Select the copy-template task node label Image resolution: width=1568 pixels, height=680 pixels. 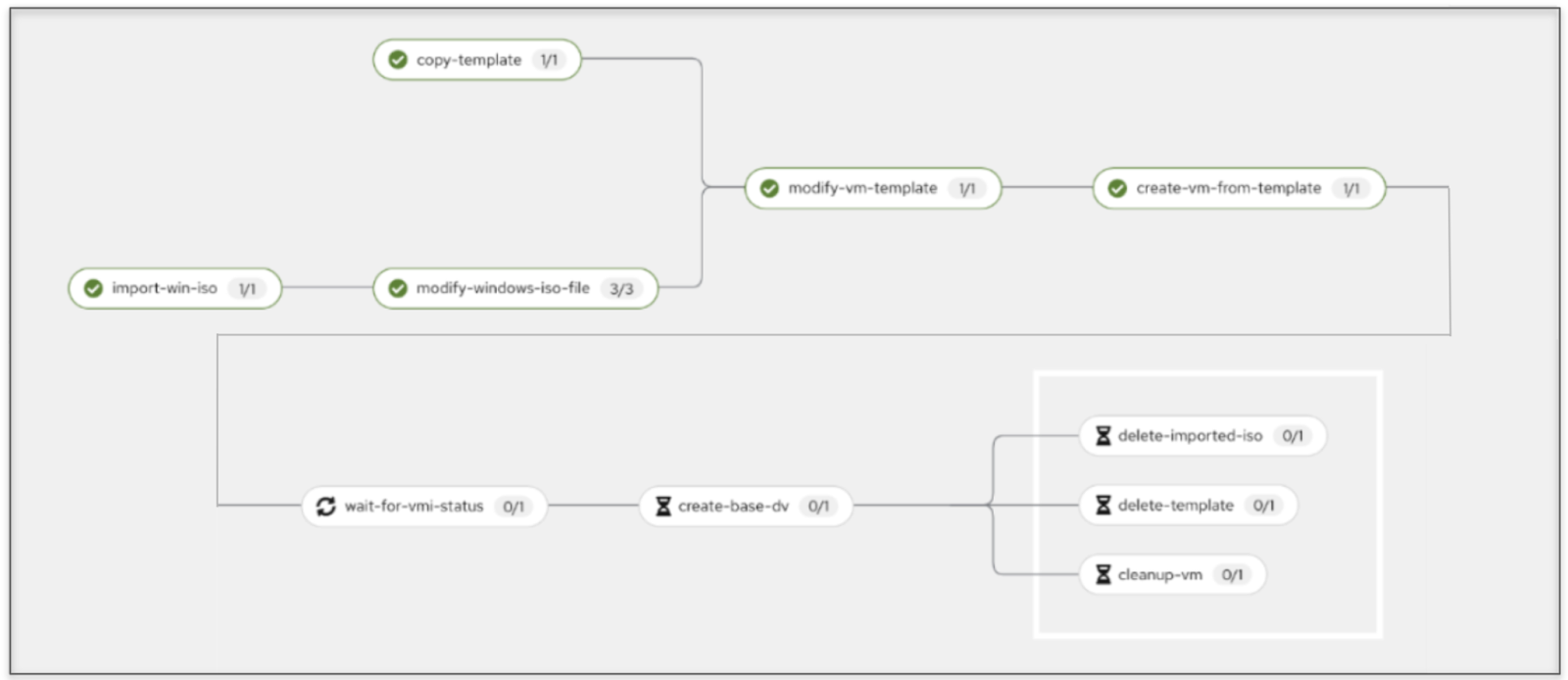pos(468,60)
